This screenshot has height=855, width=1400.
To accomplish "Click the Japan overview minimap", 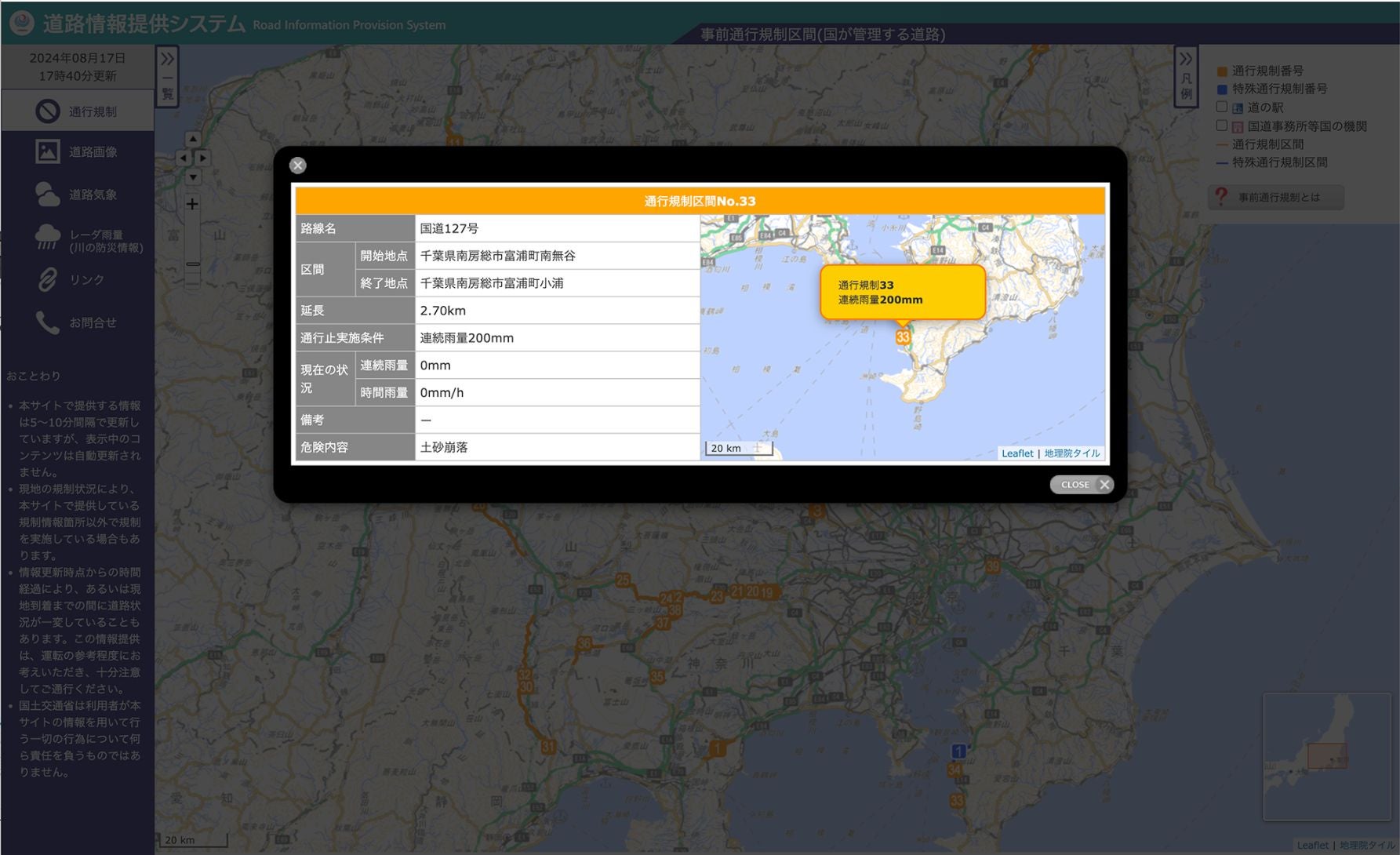I will [x=1326, y=757].
